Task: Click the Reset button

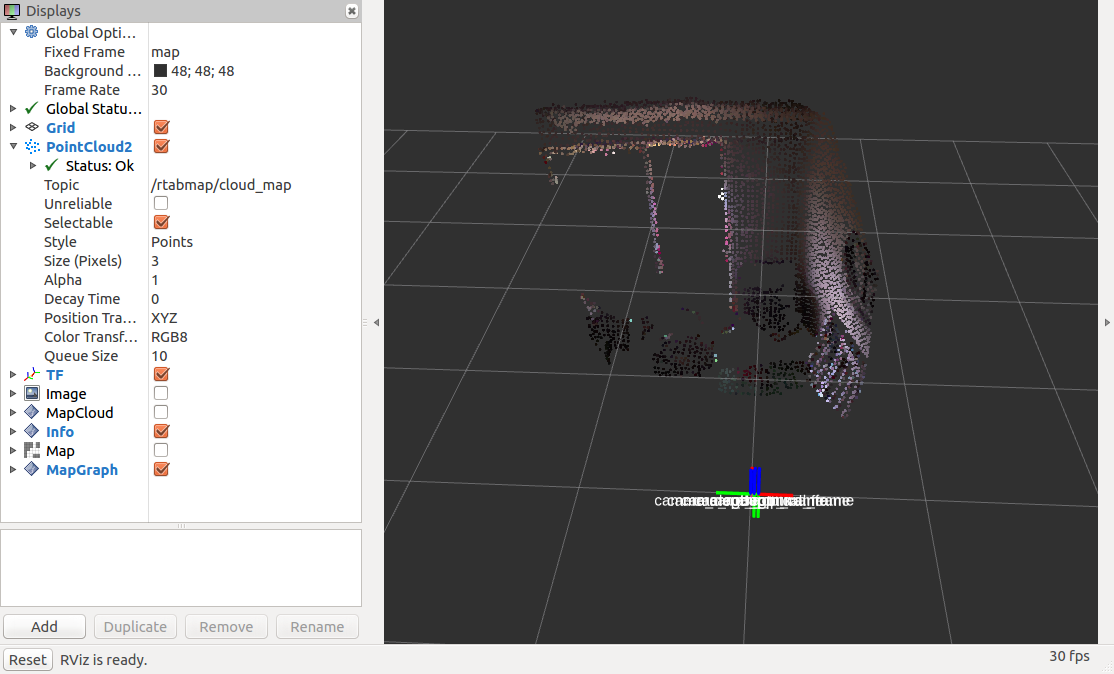Action: [x=28, y=659]
